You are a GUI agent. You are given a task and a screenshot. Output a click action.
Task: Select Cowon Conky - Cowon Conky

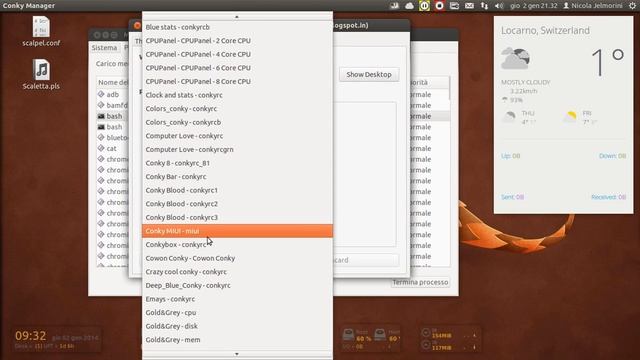point(237,258)
